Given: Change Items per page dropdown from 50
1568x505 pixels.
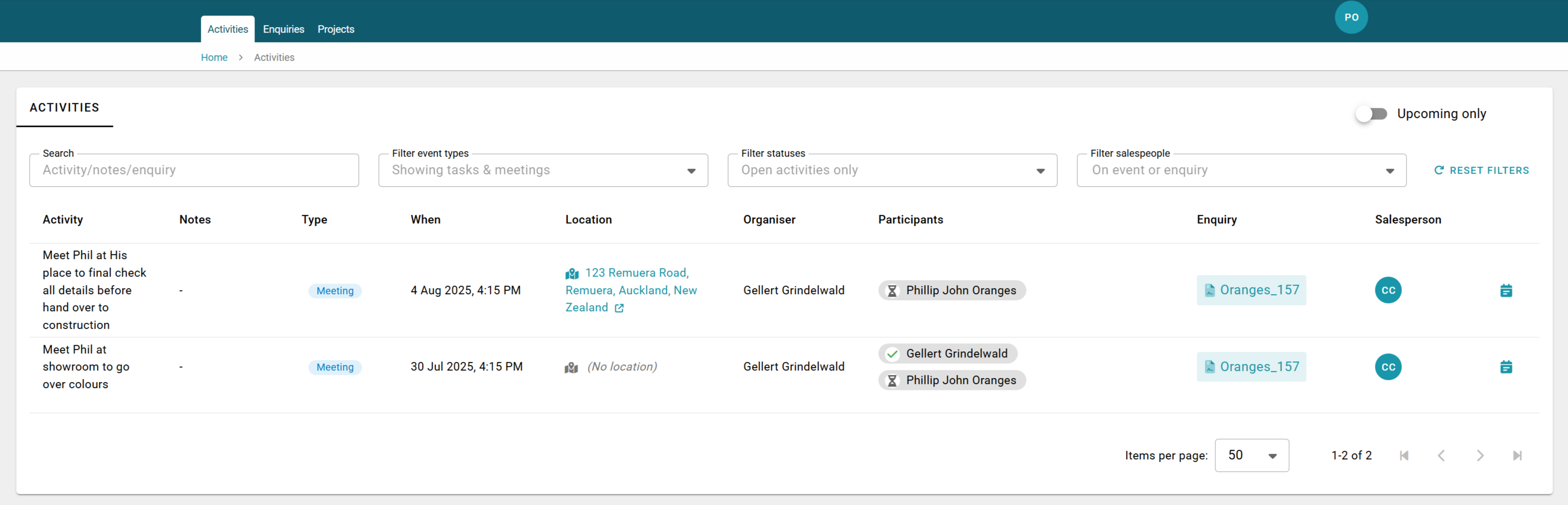Looking at the screenshot, I should tap(1251, 455).
